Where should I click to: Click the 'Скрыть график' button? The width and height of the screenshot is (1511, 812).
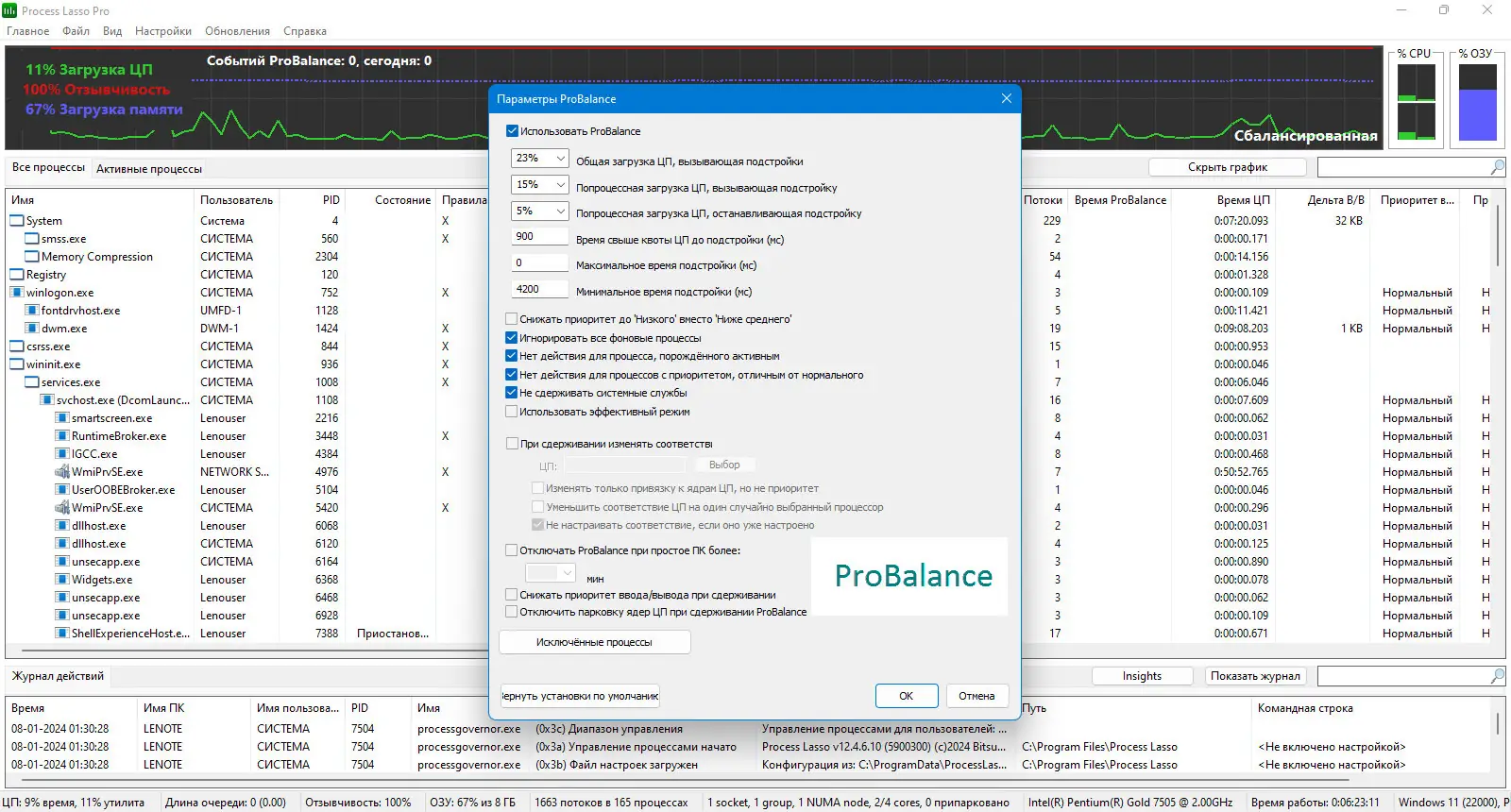(1228, 167)
